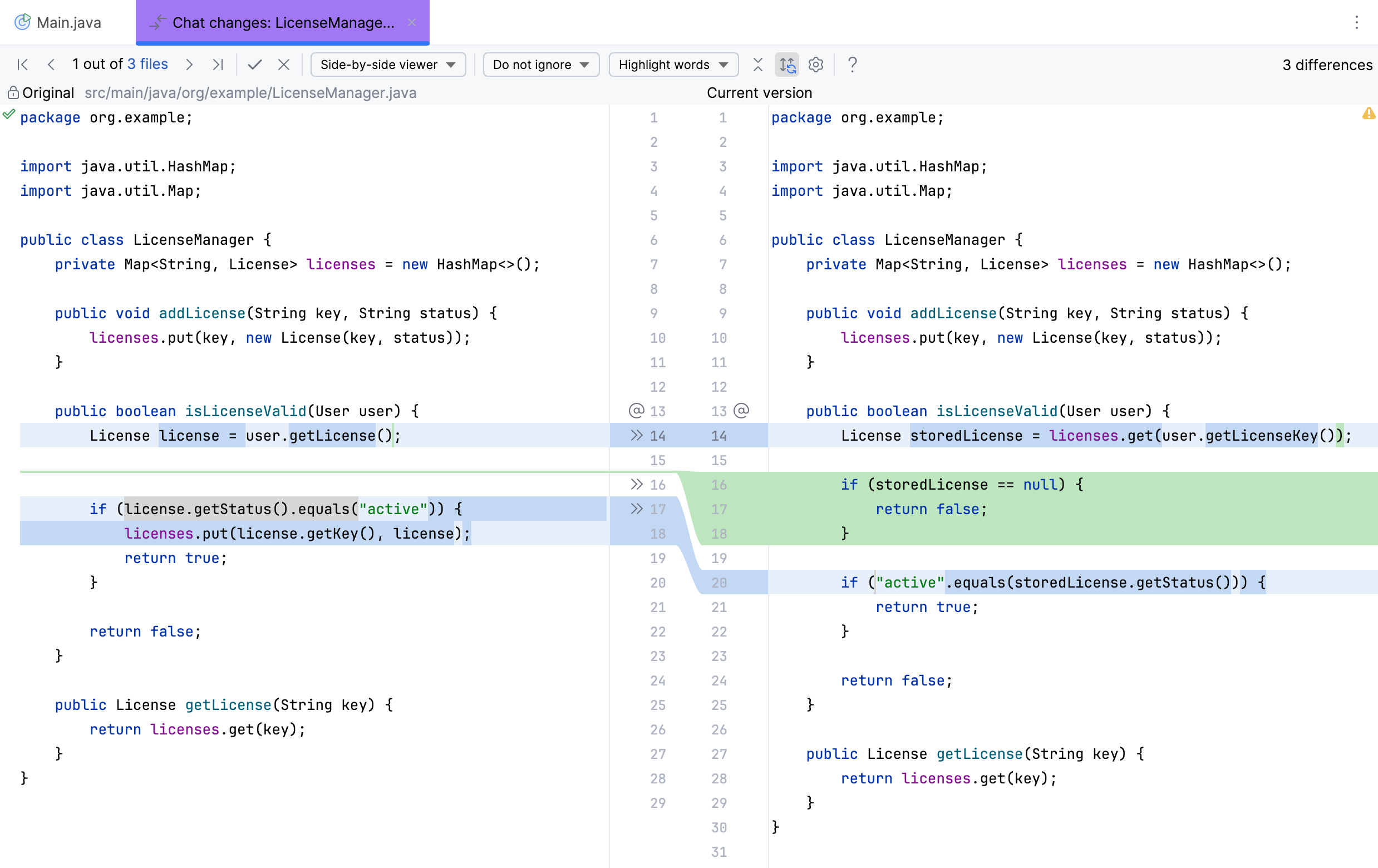This screenshot has height=868, width=1378.
Task: Go to the first file in diff
Action: pos(23,65)
